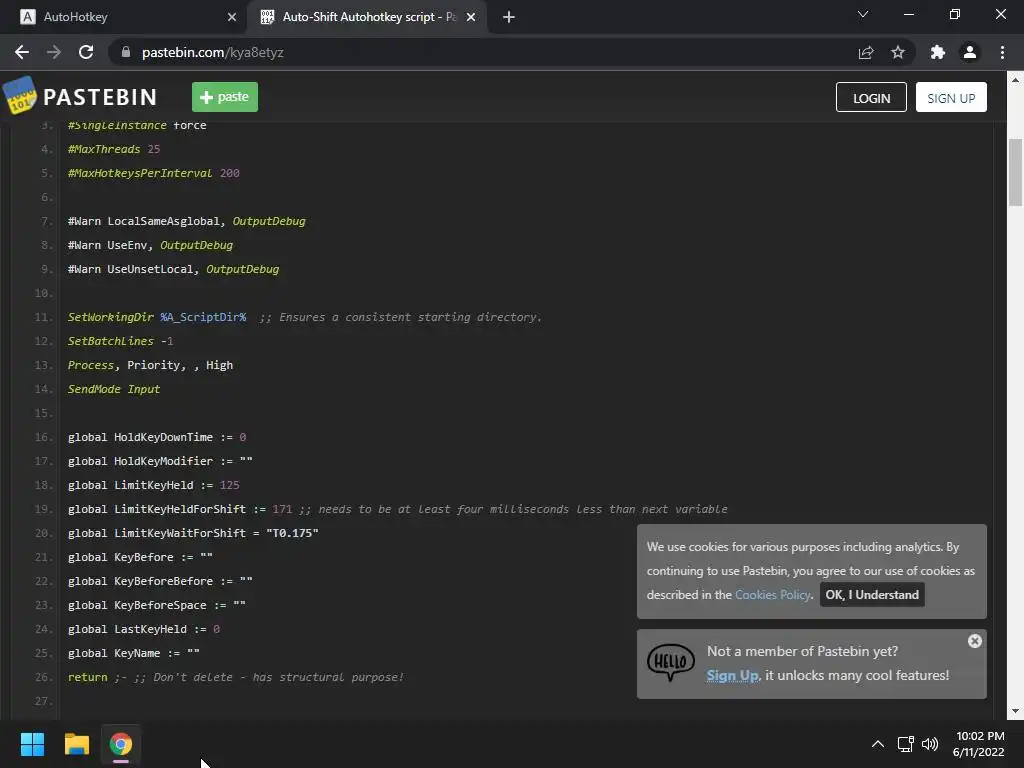Click the SIGN UP button

click(x=951, y=97)
